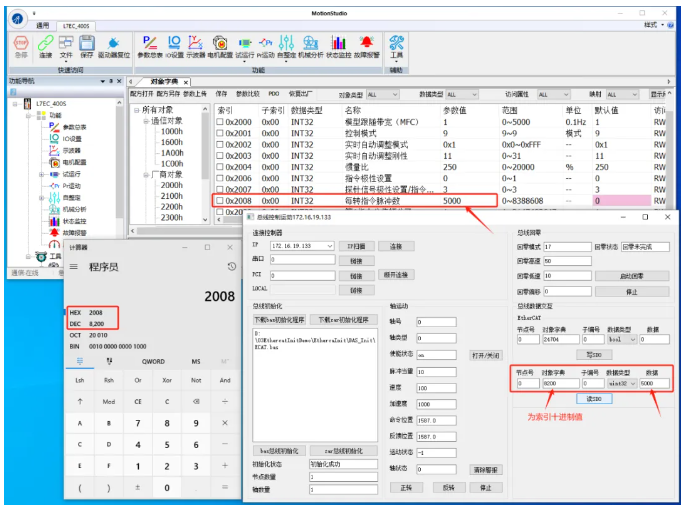This screenshot has height=510, width=686.
Task: Select the 对象字典 document tab
Action: click(x=164, y=82)
